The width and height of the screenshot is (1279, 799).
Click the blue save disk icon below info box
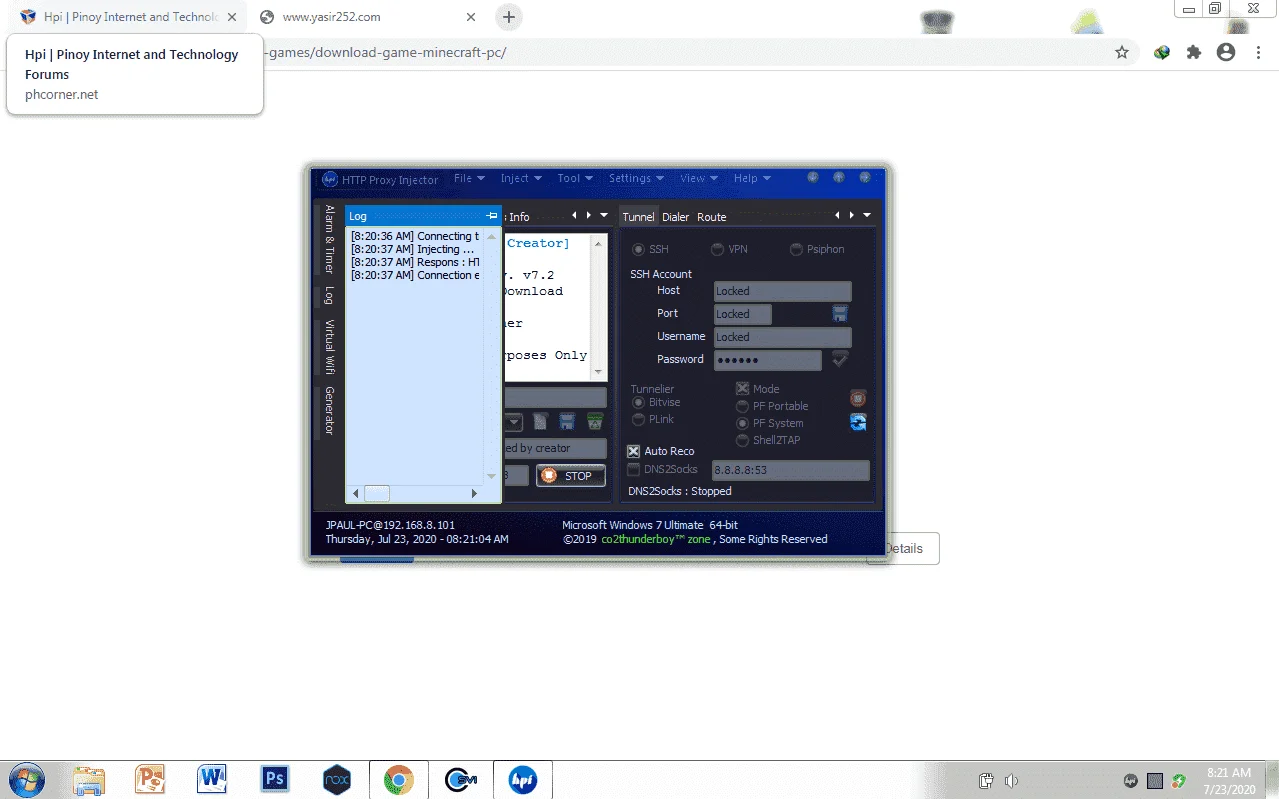pyautogui.click(x=567, y=422)
